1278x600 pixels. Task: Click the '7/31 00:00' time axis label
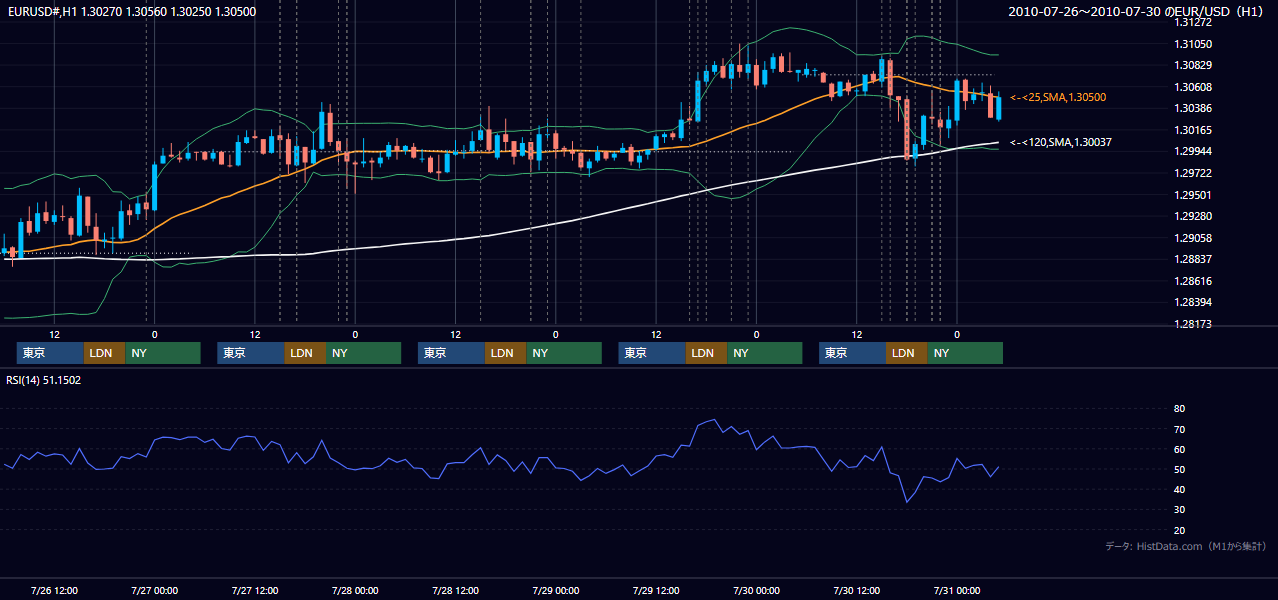[957, 590]
